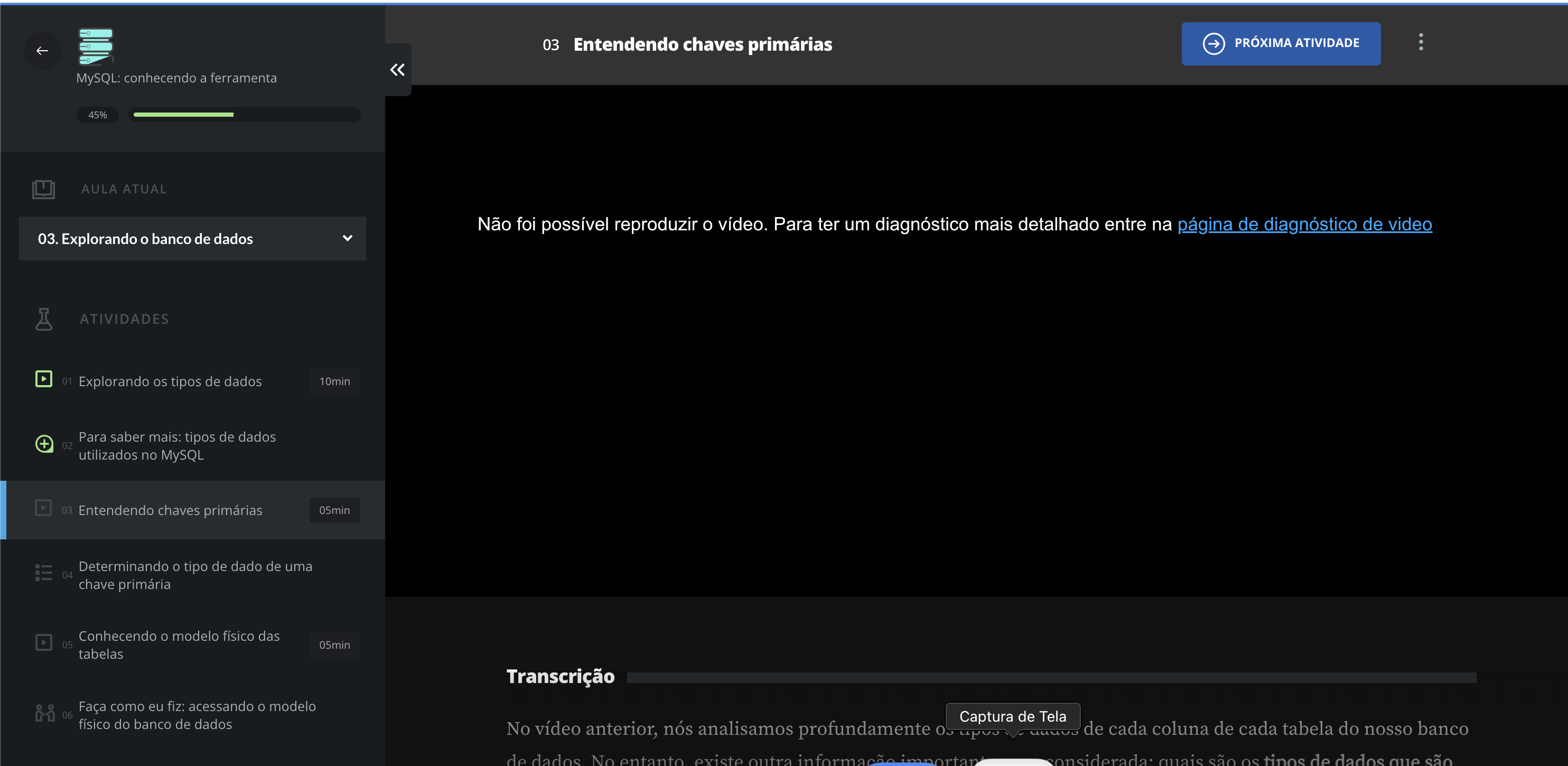The image size is (1568, 766).
Task: Open Faça como eu fiz activity
Action: (193, 715)
